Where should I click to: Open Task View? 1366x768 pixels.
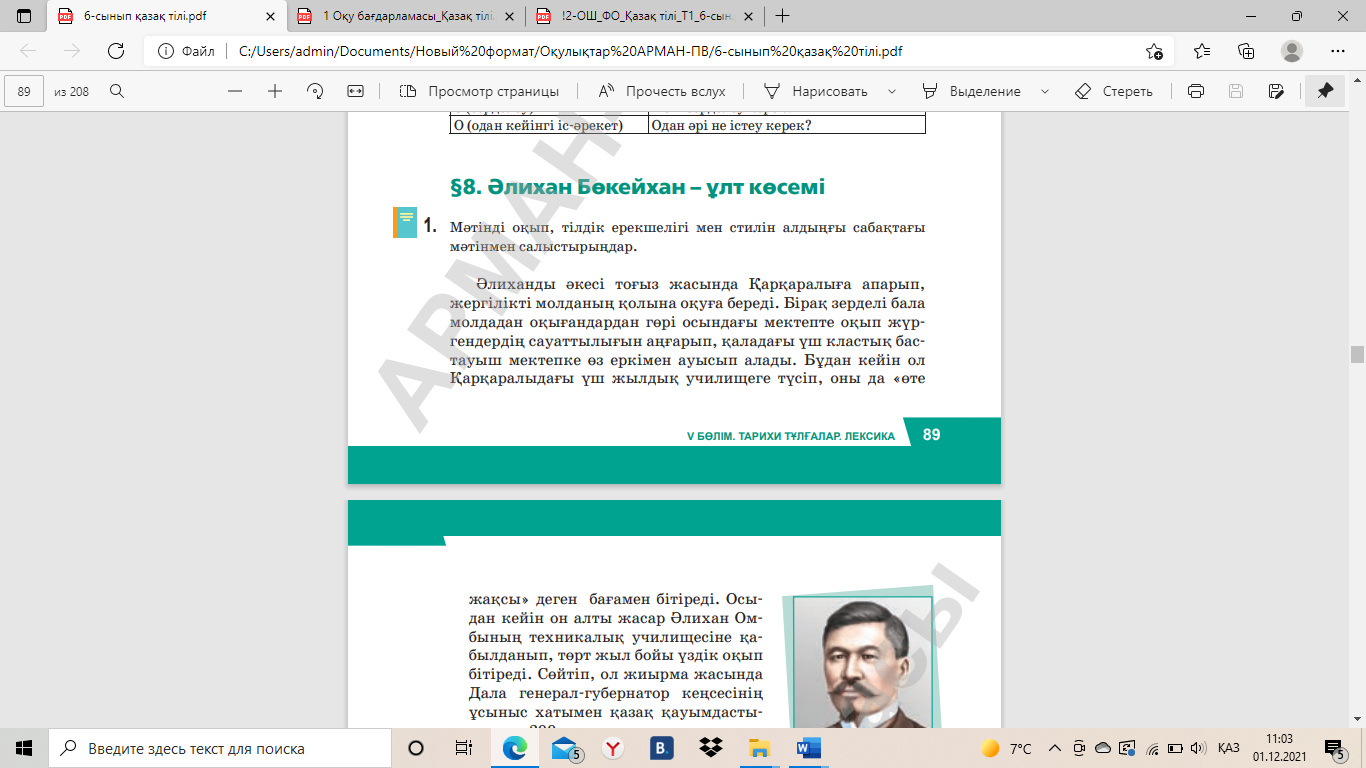coord(463,748)
